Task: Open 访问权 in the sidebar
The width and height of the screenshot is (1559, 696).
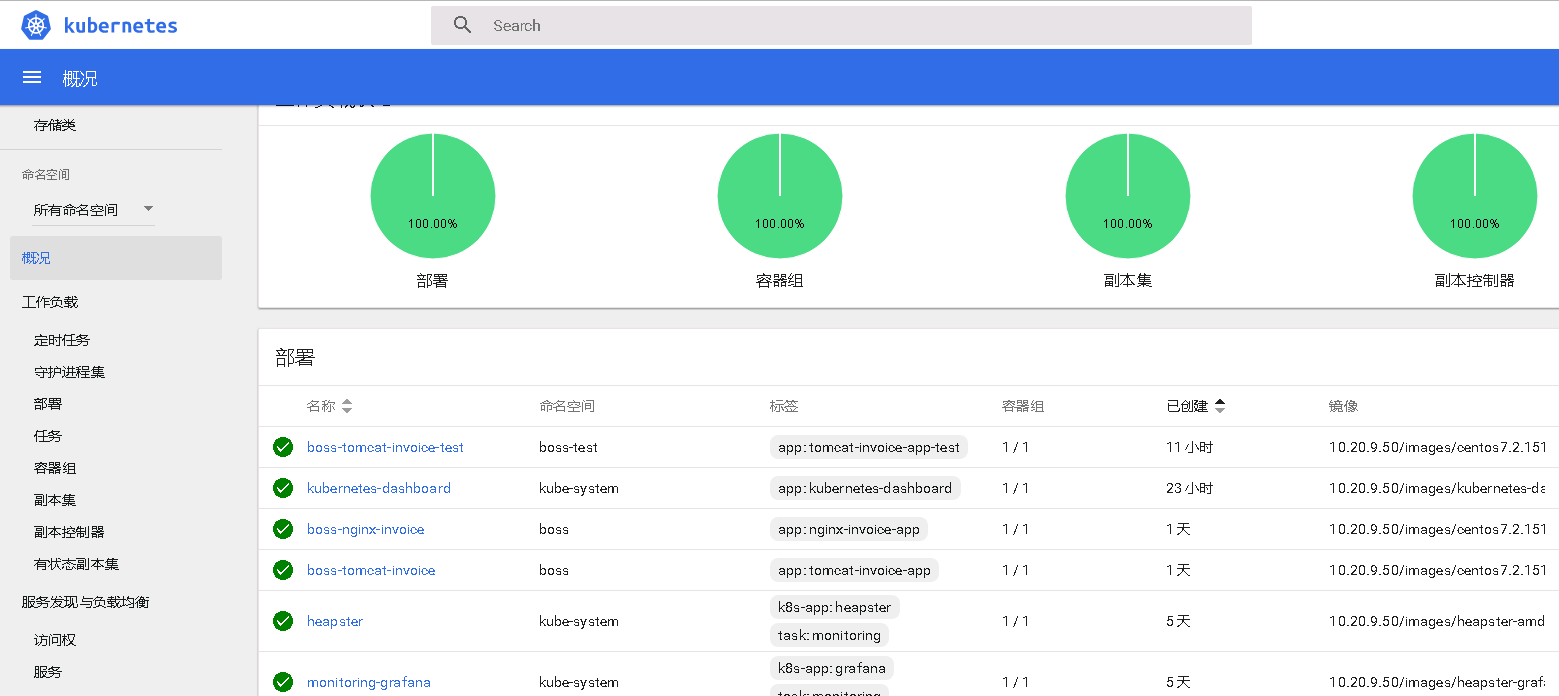Action: [55, 640]
